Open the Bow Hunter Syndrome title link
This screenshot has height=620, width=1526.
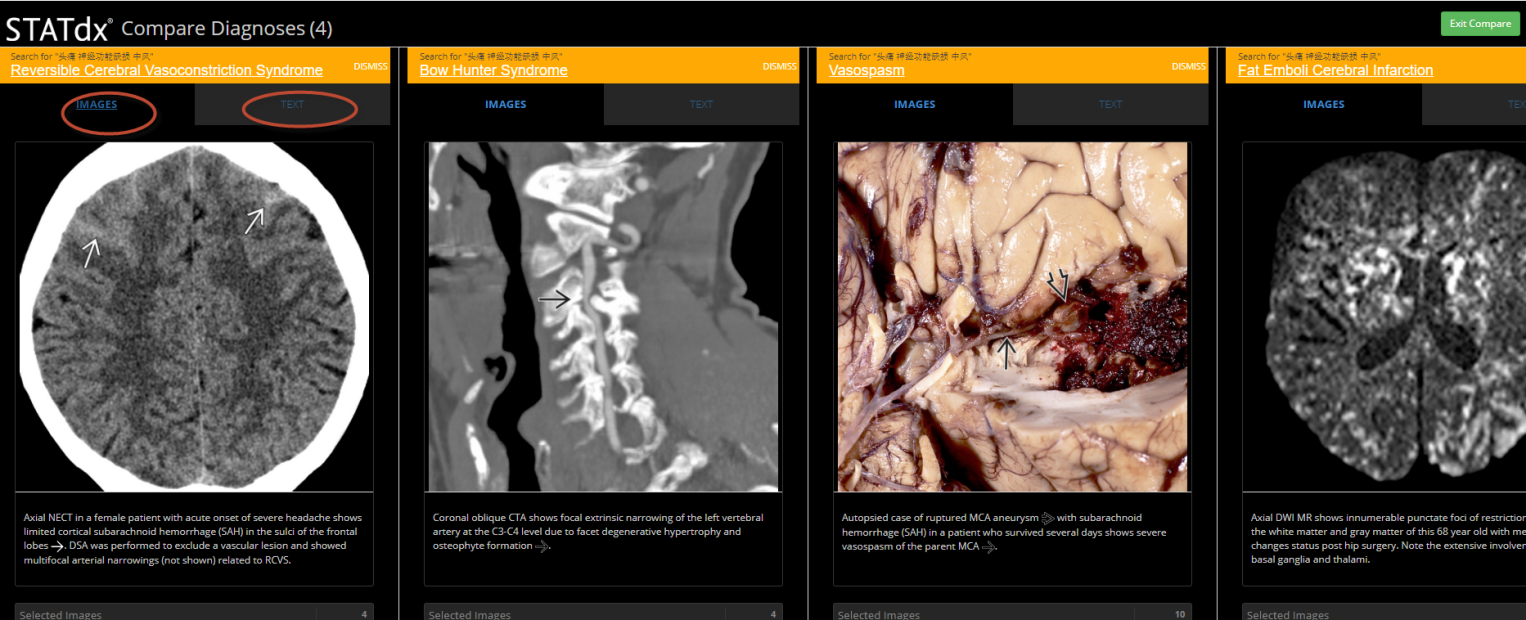493,71
